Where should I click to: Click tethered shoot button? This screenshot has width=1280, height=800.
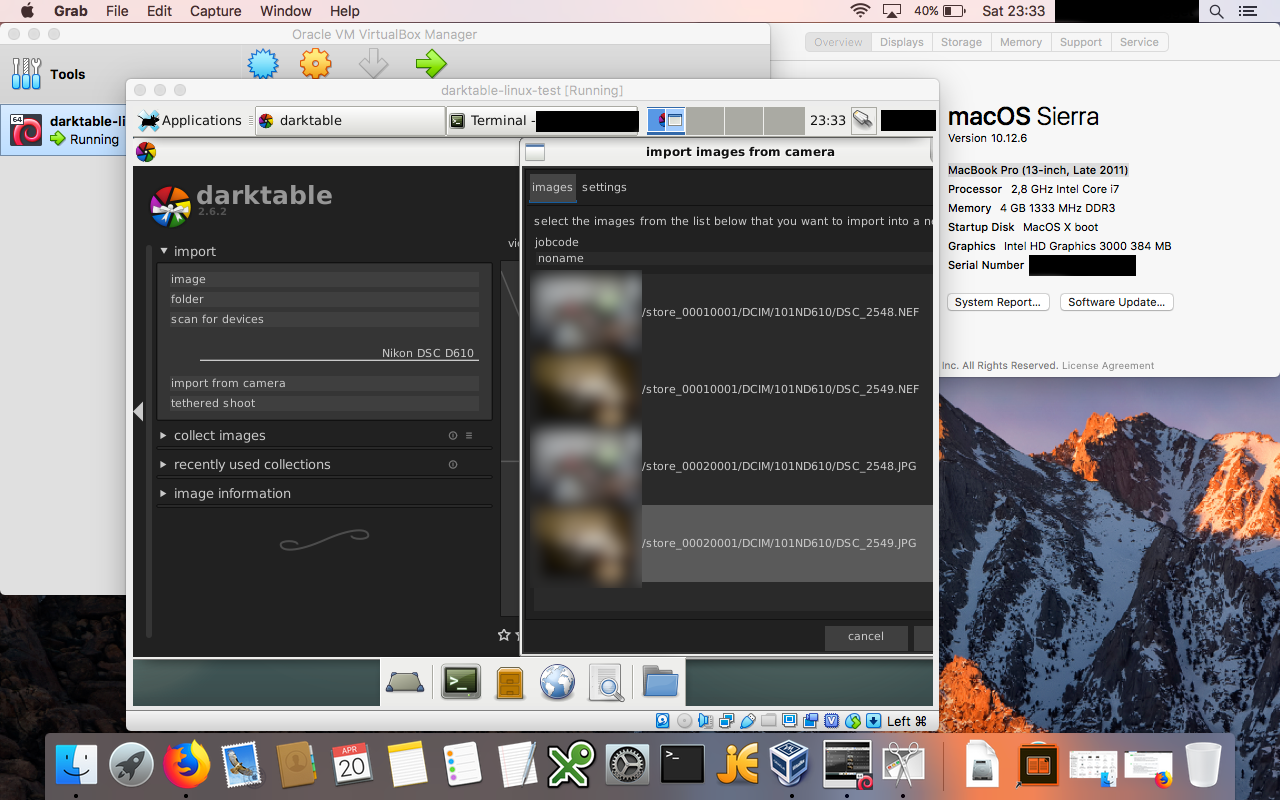click(324, 403)
